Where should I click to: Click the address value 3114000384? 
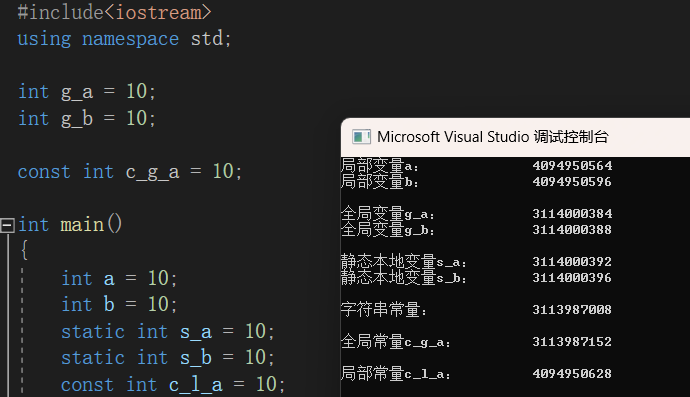(572, 214)
